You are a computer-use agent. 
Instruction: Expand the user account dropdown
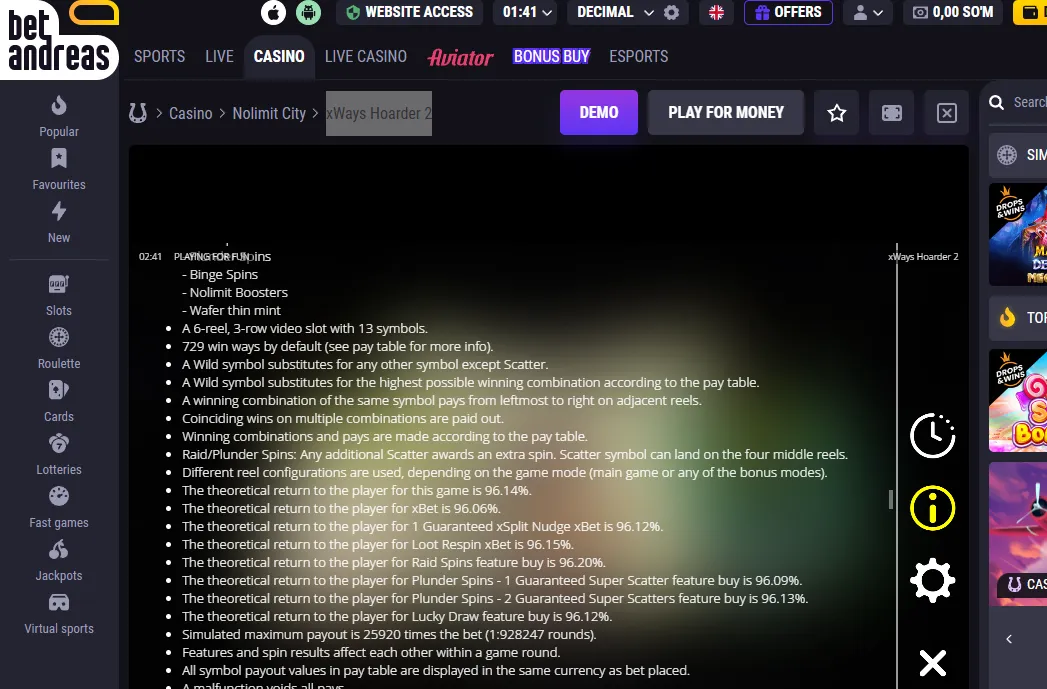point(868,13)
